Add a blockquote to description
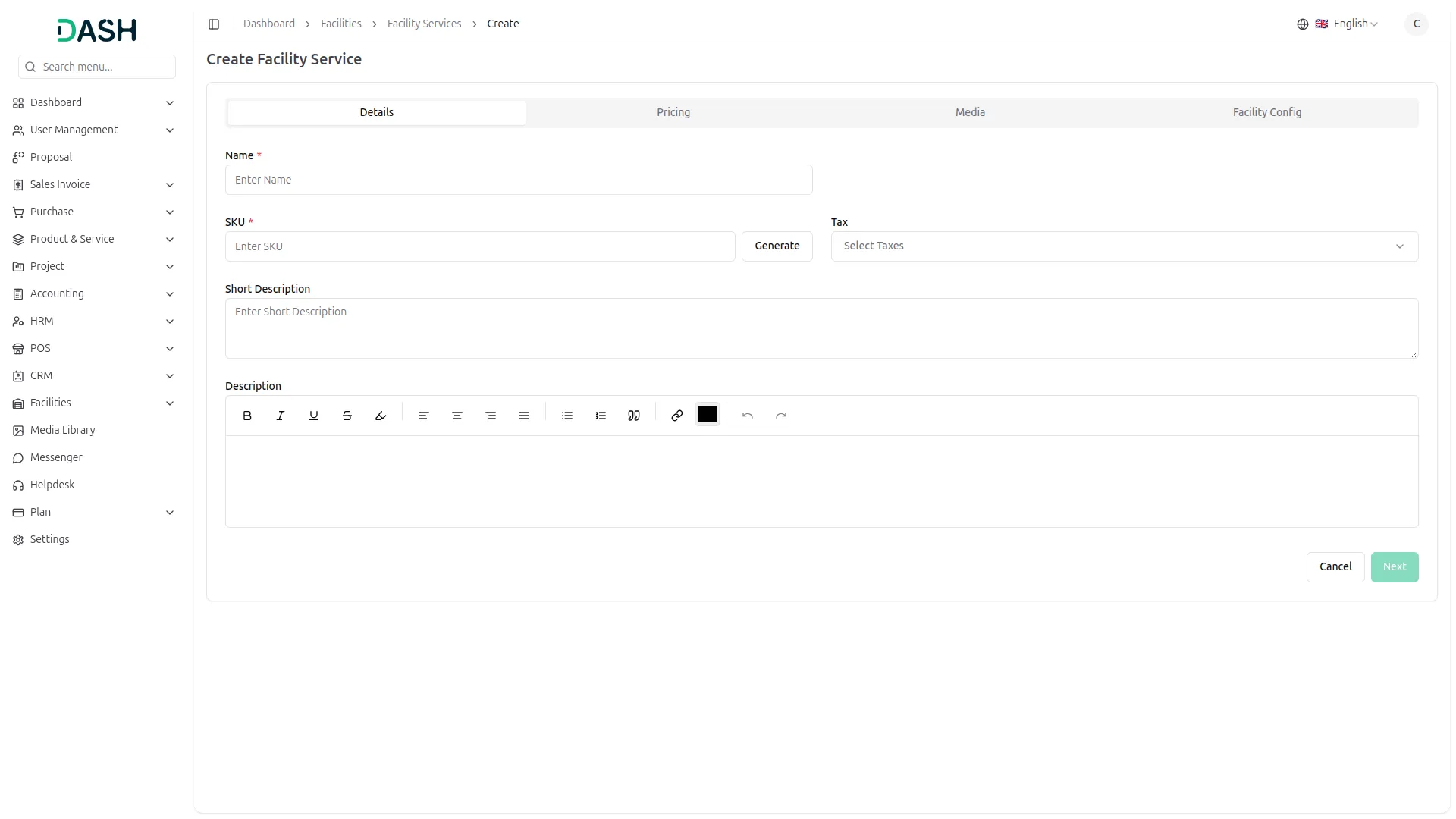Image resolution: width=1456 pixels, height=819 pixels. tap(634, 416)
